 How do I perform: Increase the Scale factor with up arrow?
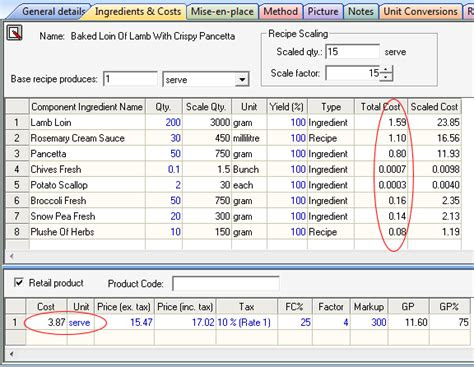386,70
